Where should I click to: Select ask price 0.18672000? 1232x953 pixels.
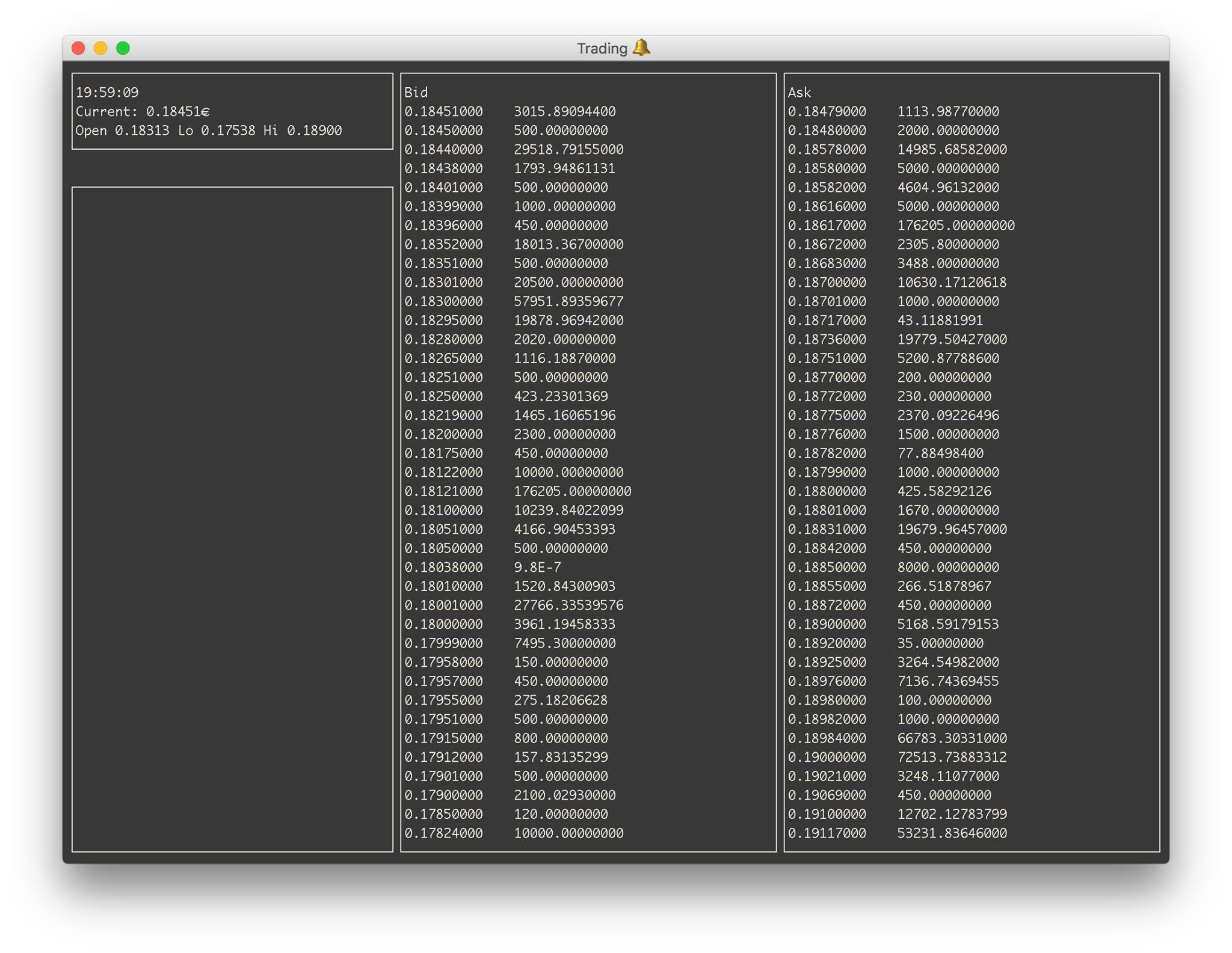pyautogui.click(x=827, y=245)
